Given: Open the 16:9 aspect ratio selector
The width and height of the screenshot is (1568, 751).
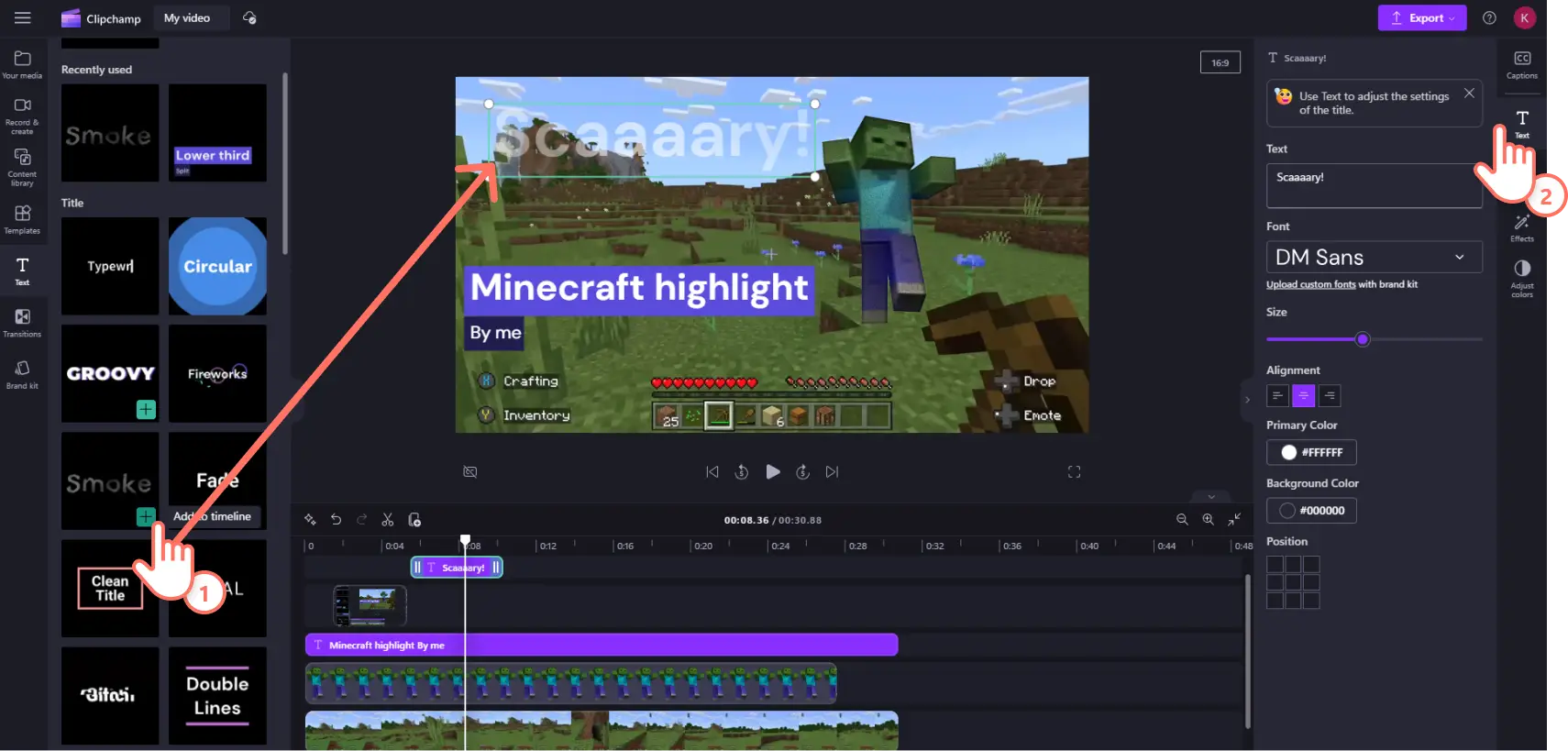Looking at the screenshot, I should 1220,62.
